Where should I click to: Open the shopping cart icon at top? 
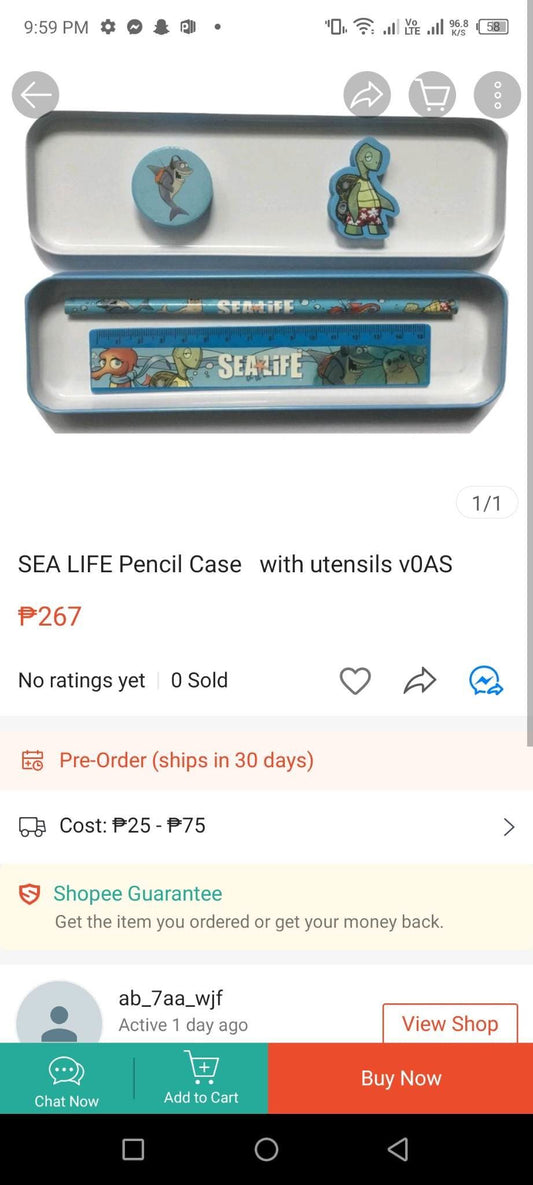(x=432, y=95)
